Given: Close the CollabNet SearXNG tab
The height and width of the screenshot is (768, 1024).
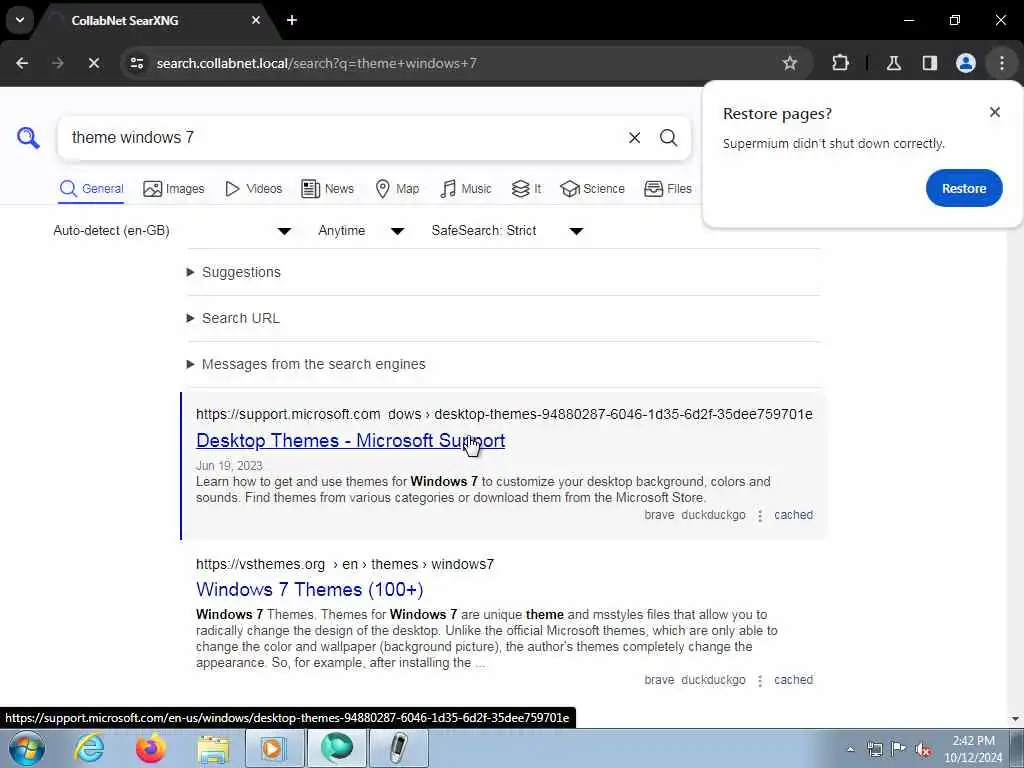Looking at the screenshot, I should [x=256, y=20].
